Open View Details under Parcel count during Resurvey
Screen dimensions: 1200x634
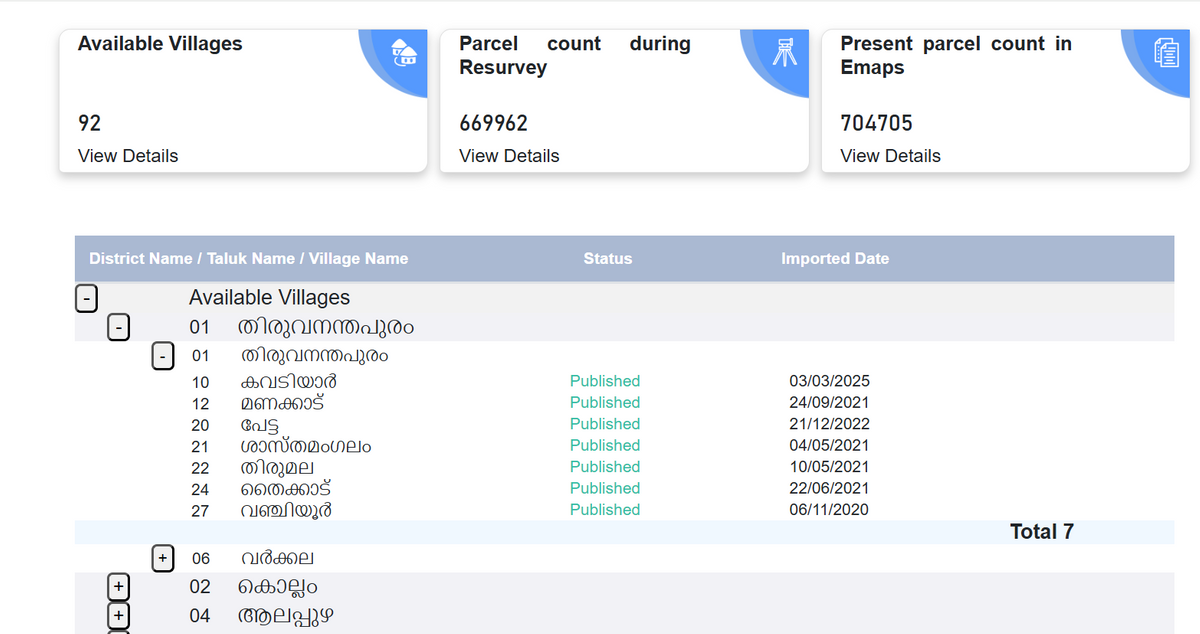pos(508,156)
